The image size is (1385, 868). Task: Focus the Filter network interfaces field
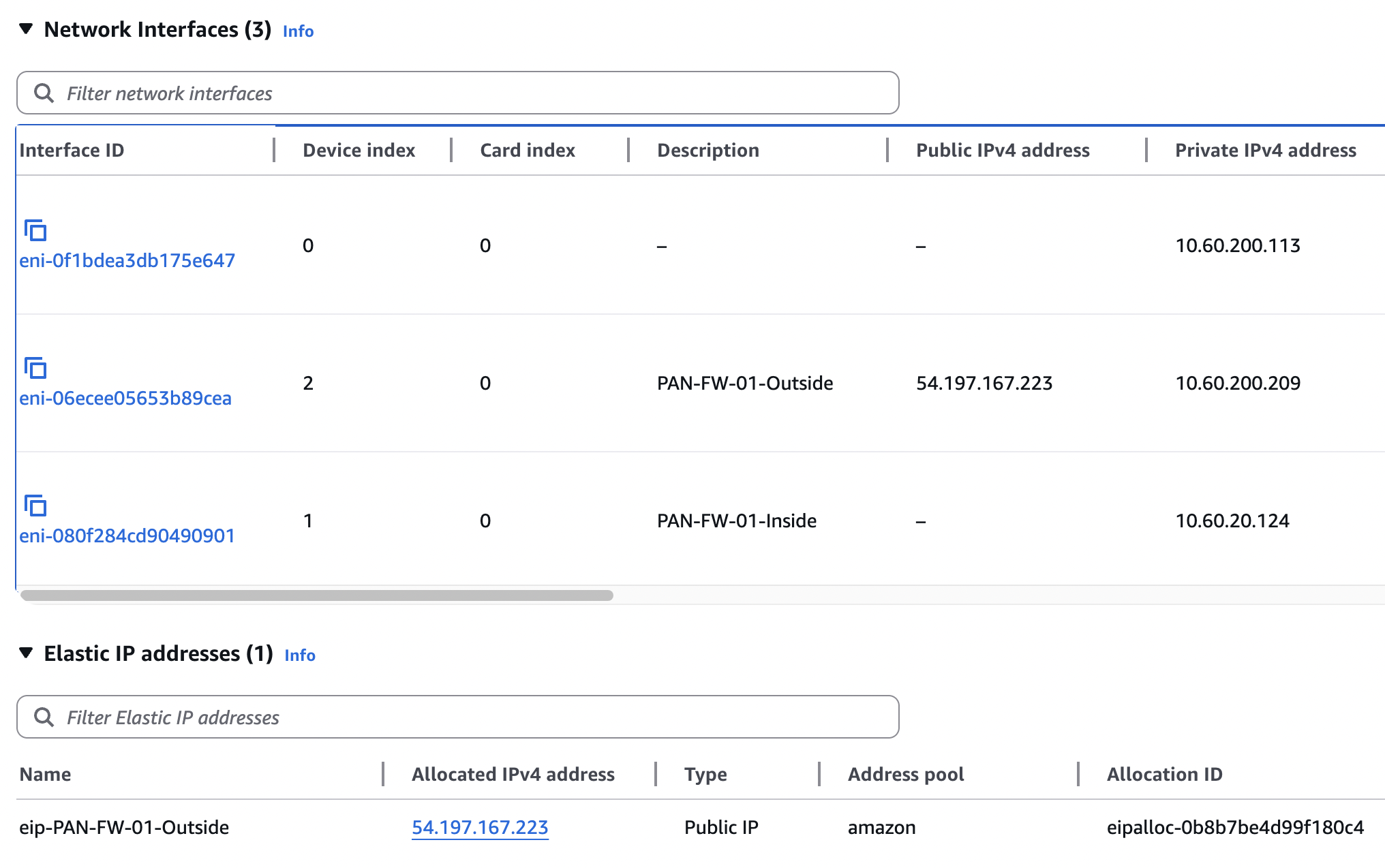[x=458, y=93]
